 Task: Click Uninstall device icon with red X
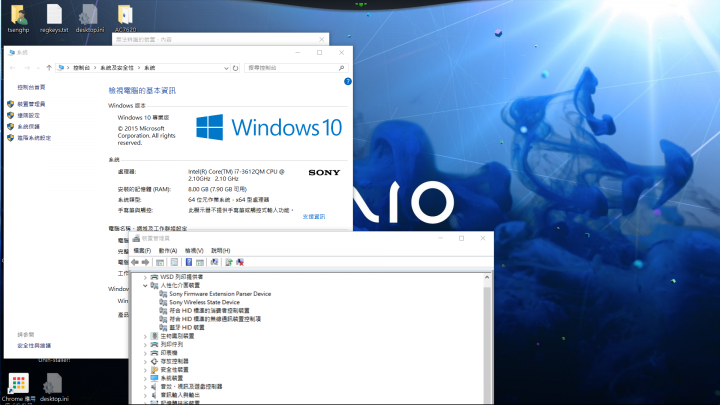pyautogui.click(x=240, y=262)
